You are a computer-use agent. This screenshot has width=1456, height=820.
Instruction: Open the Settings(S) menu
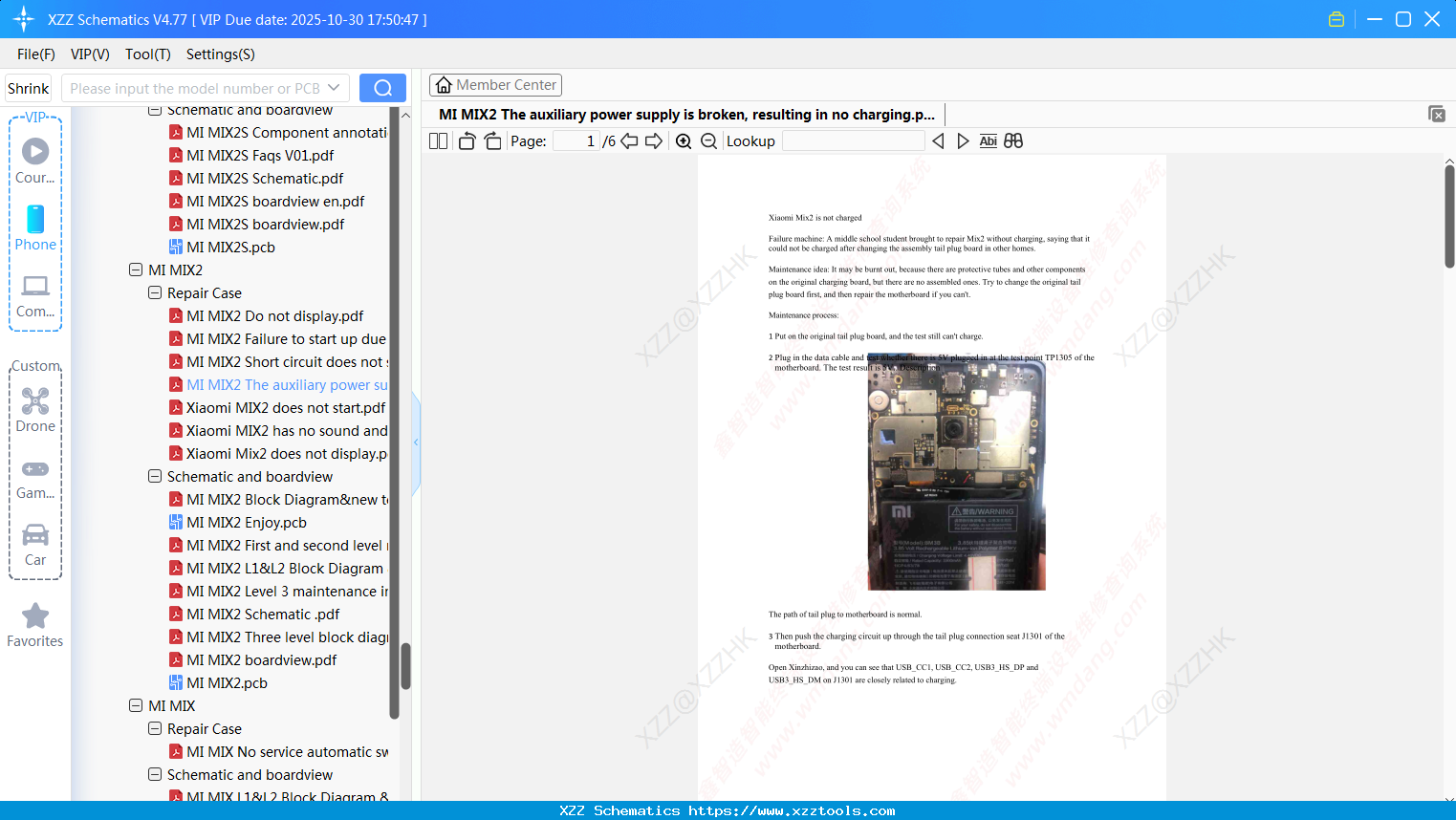(x=221, y=54)
